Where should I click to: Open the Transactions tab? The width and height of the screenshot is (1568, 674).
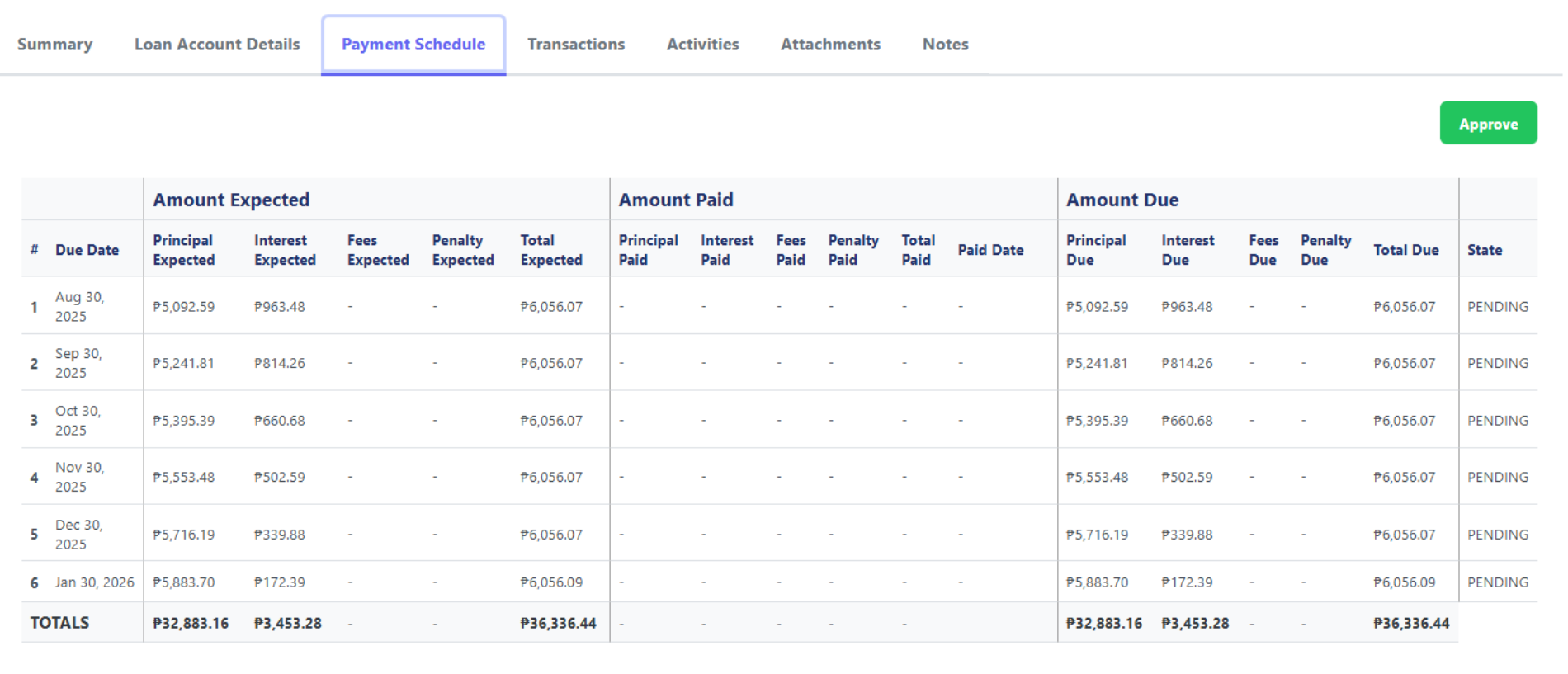click(576, 45)
